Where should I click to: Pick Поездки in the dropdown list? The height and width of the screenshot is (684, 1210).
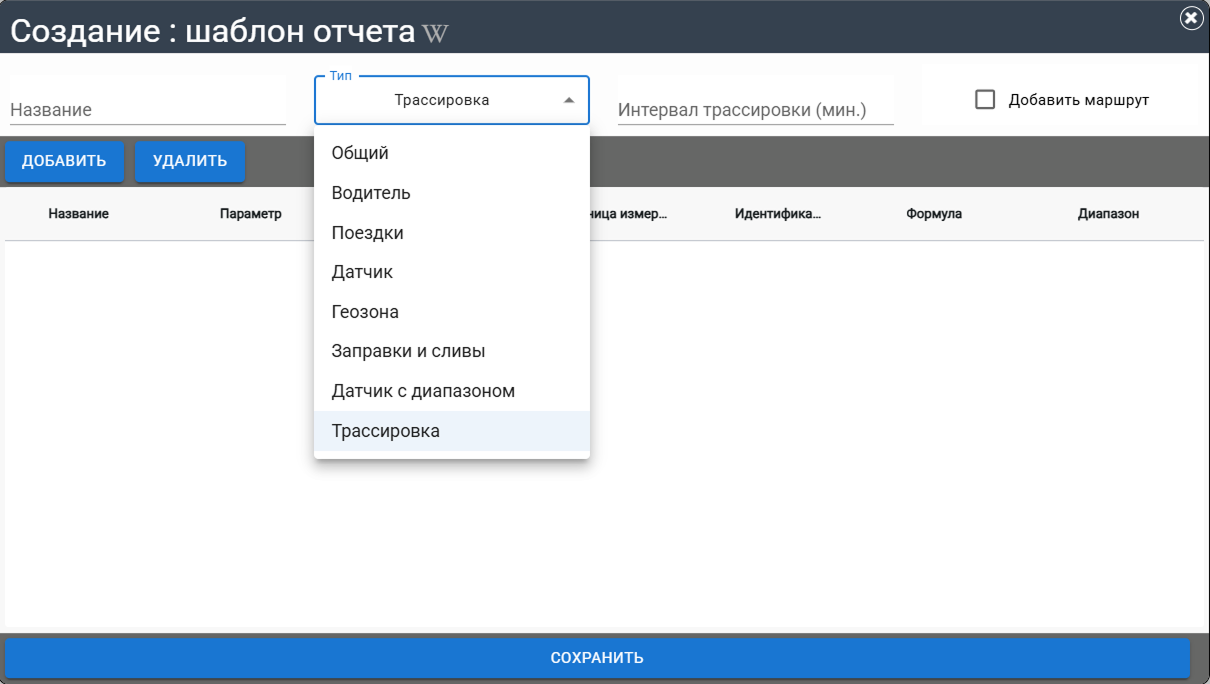pos(368,233)
